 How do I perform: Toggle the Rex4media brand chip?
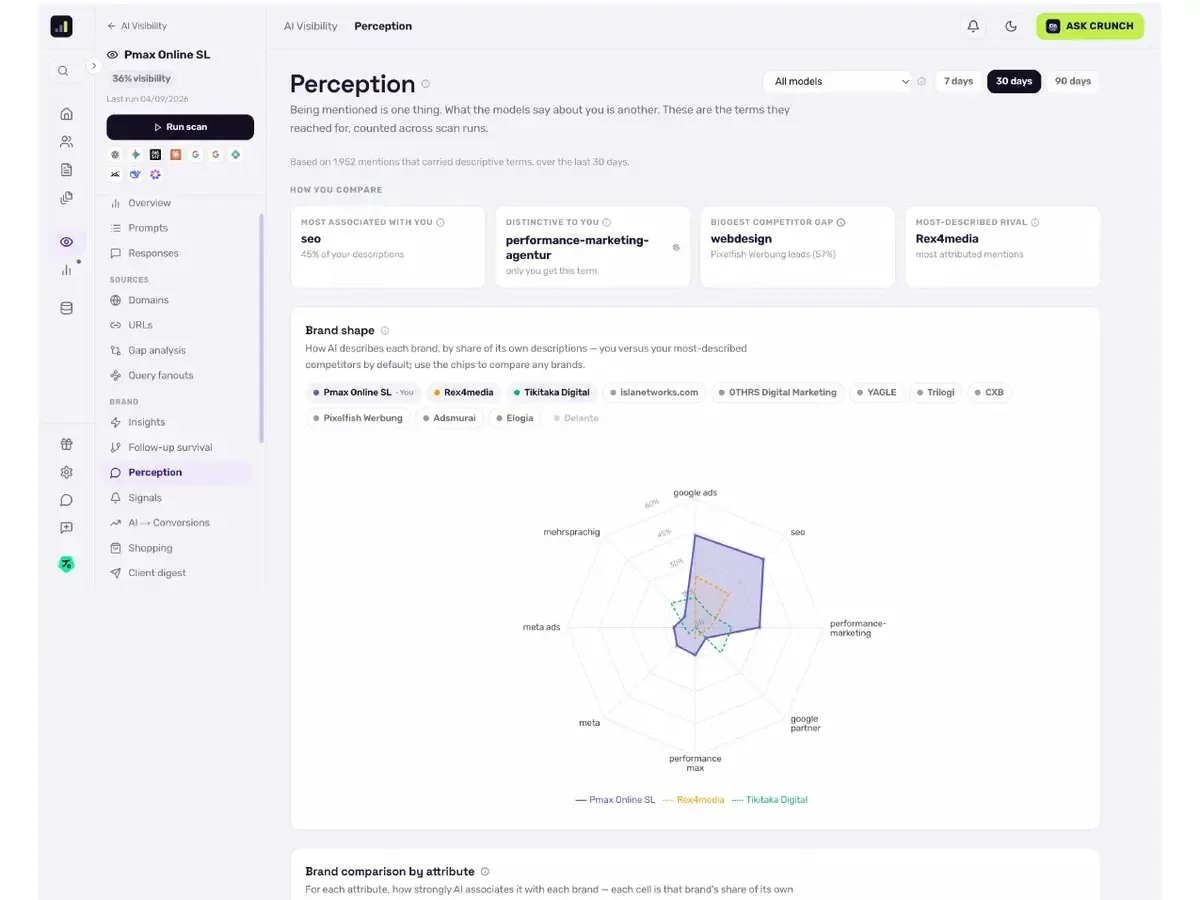point(463,393)
